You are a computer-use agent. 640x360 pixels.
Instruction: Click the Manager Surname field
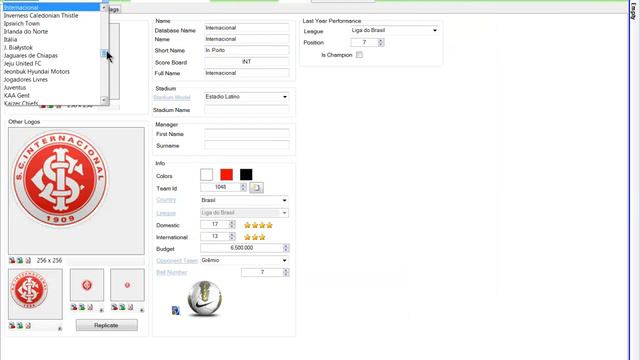tap(246, 145)
